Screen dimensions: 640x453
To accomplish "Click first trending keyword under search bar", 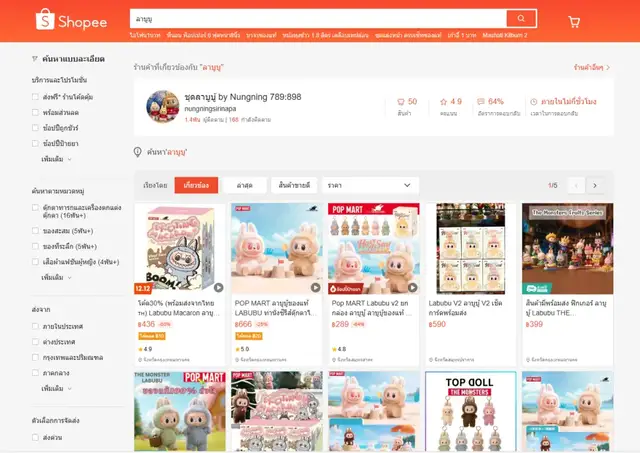I will [145, 36].
